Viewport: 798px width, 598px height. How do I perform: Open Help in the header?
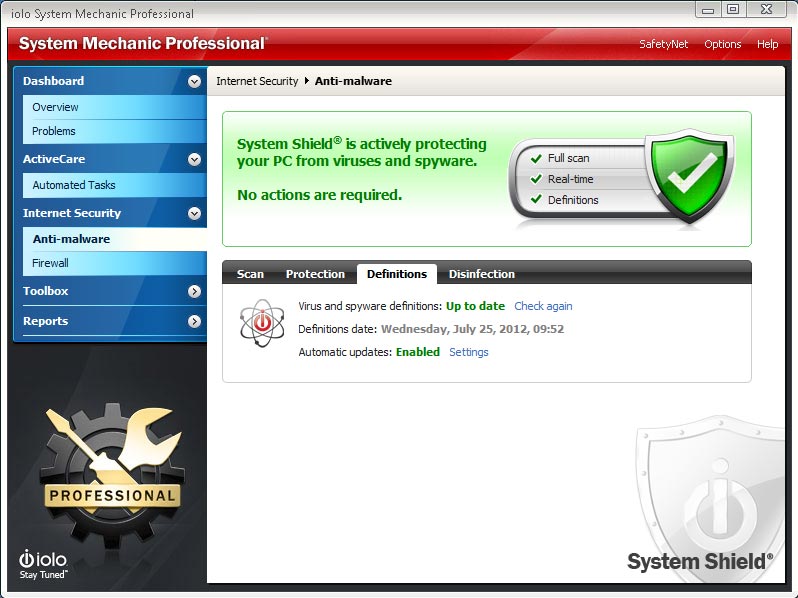(767, 44)
